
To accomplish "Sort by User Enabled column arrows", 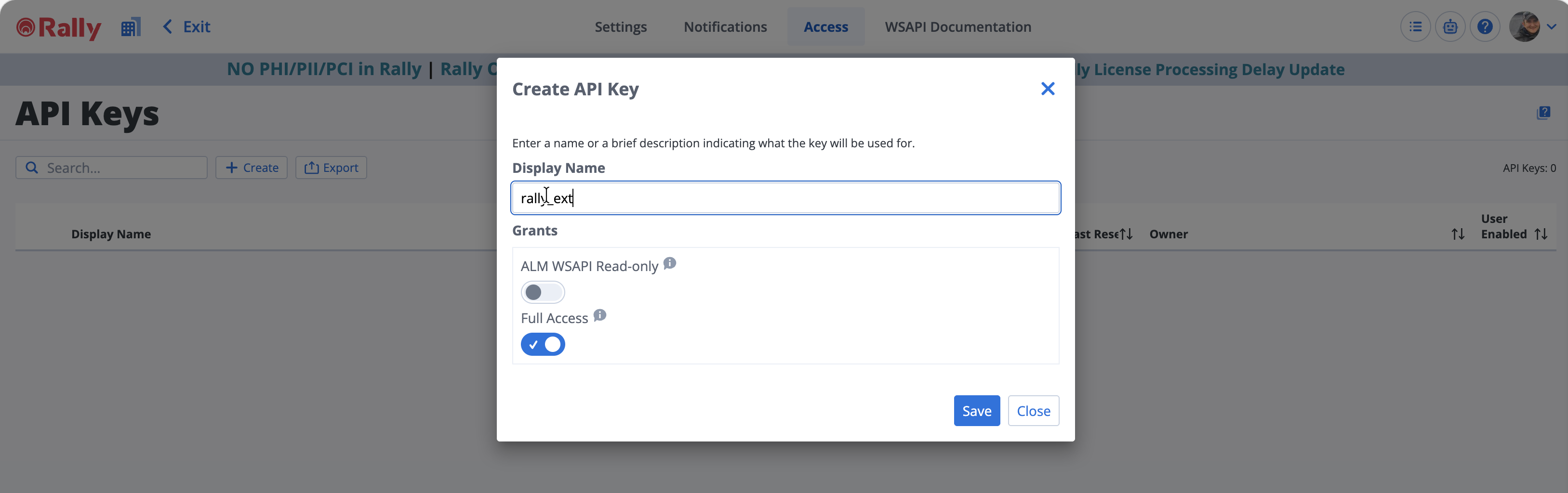I will point(1541,234).
